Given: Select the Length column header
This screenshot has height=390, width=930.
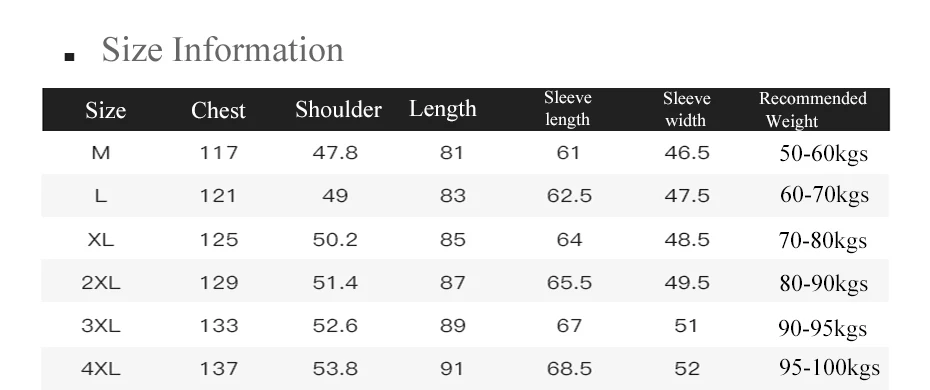Looking at the screenshot, I should pyautogui.click(x=442, y=109).
